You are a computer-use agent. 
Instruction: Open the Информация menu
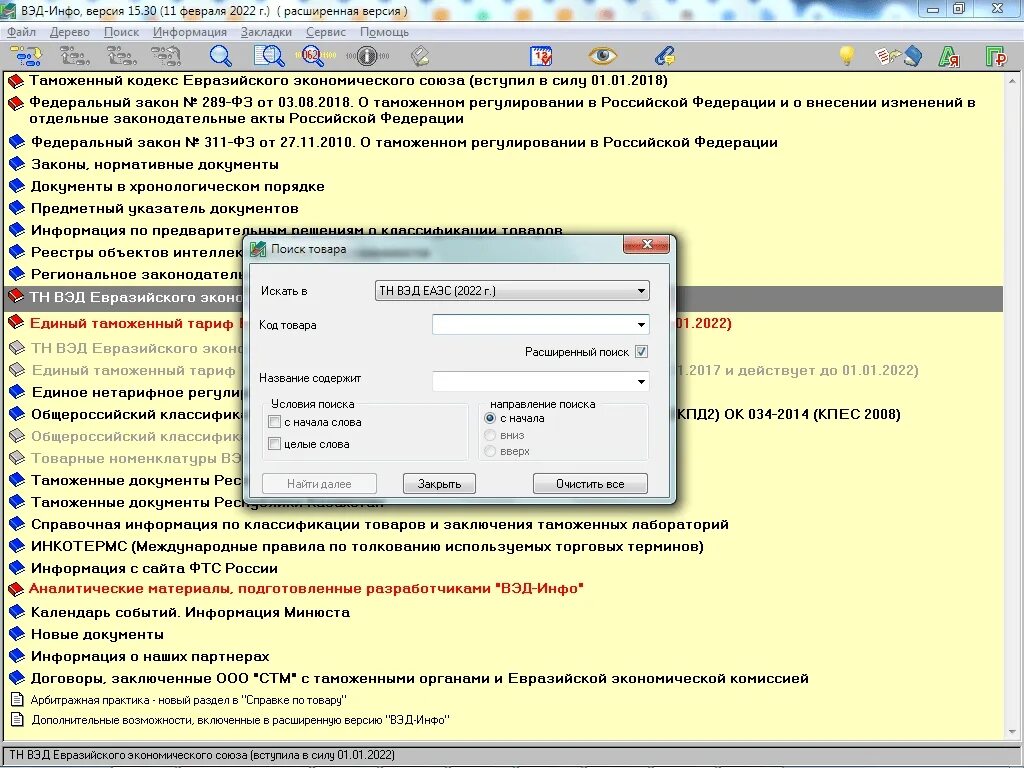click(190, 32)
